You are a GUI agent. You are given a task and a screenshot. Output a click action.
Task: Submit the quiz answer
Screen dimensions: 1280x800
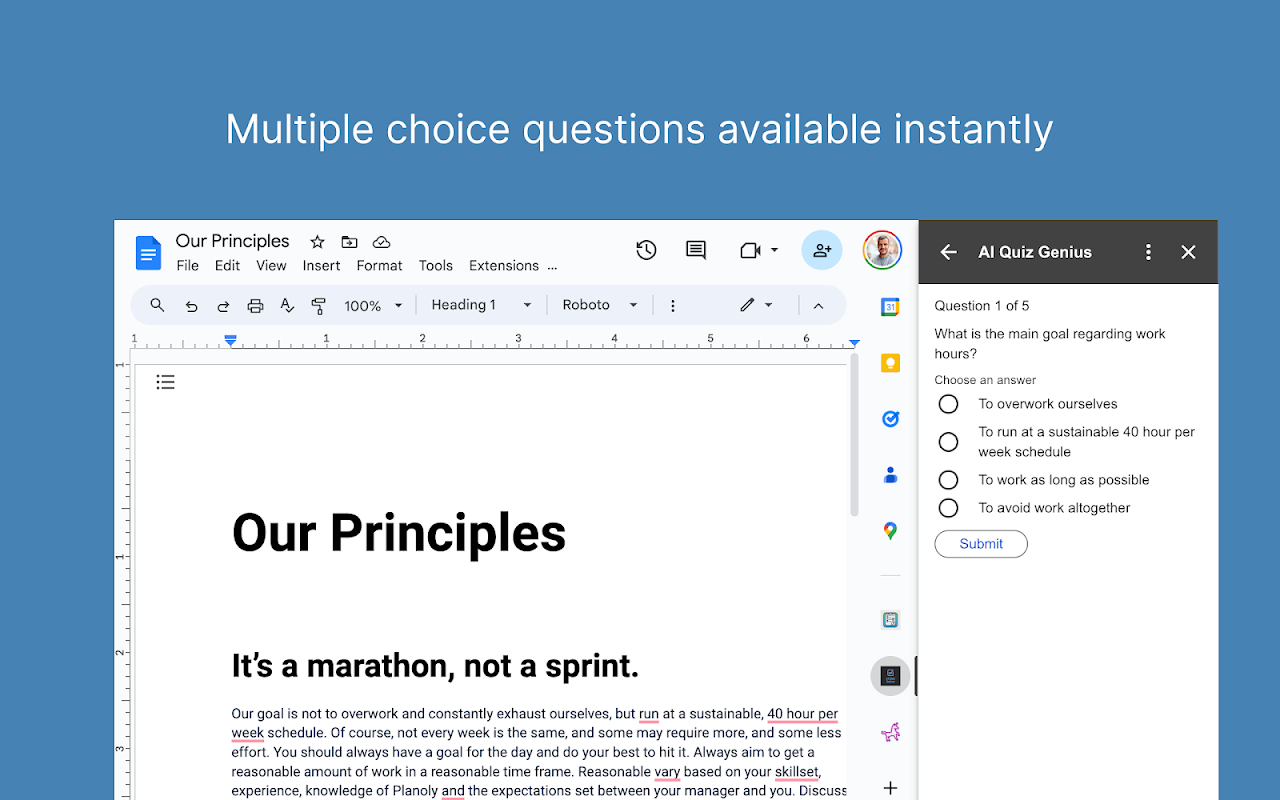tap(981, 544)
